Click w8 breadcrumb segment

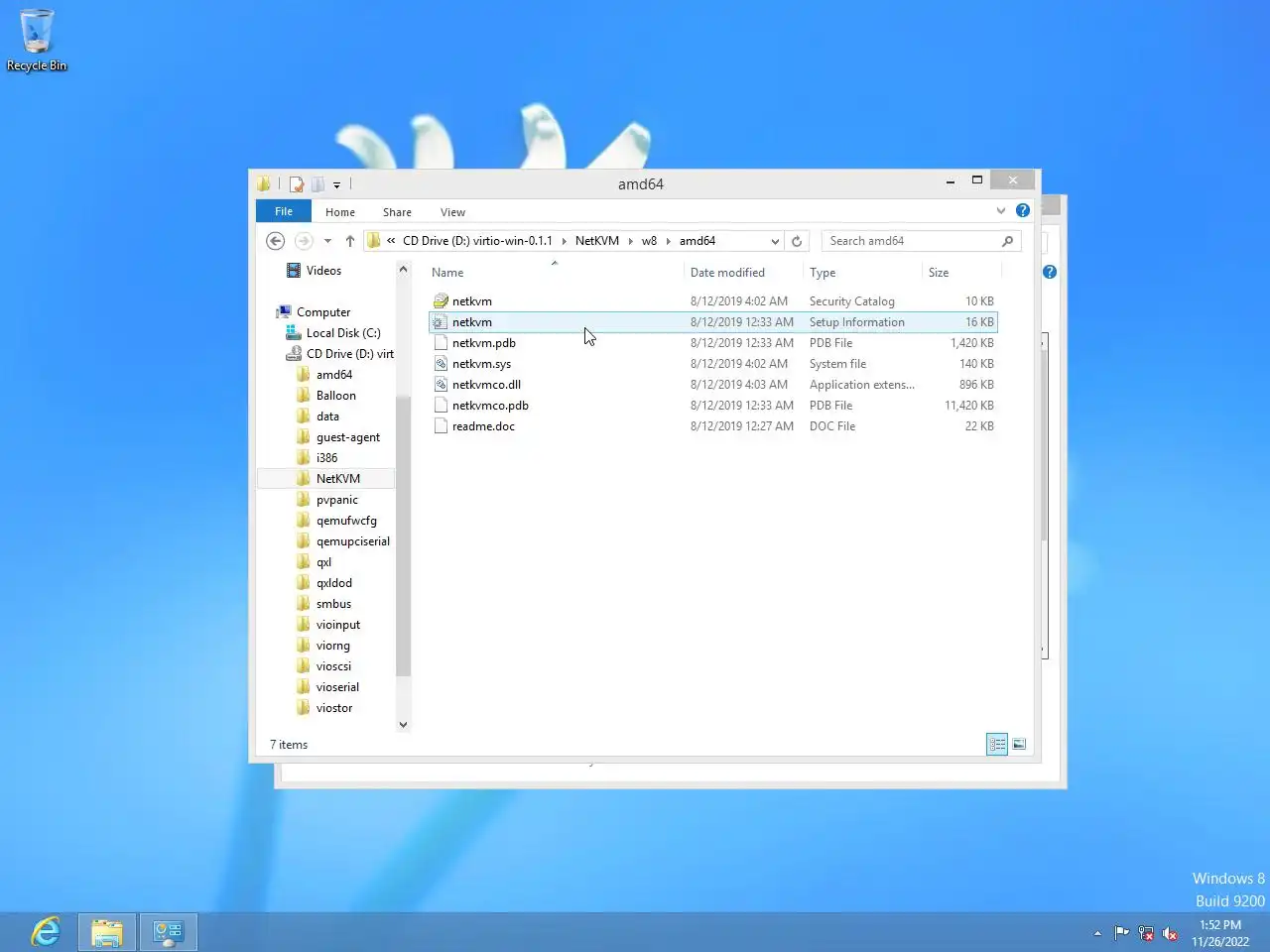pos(649,241)
